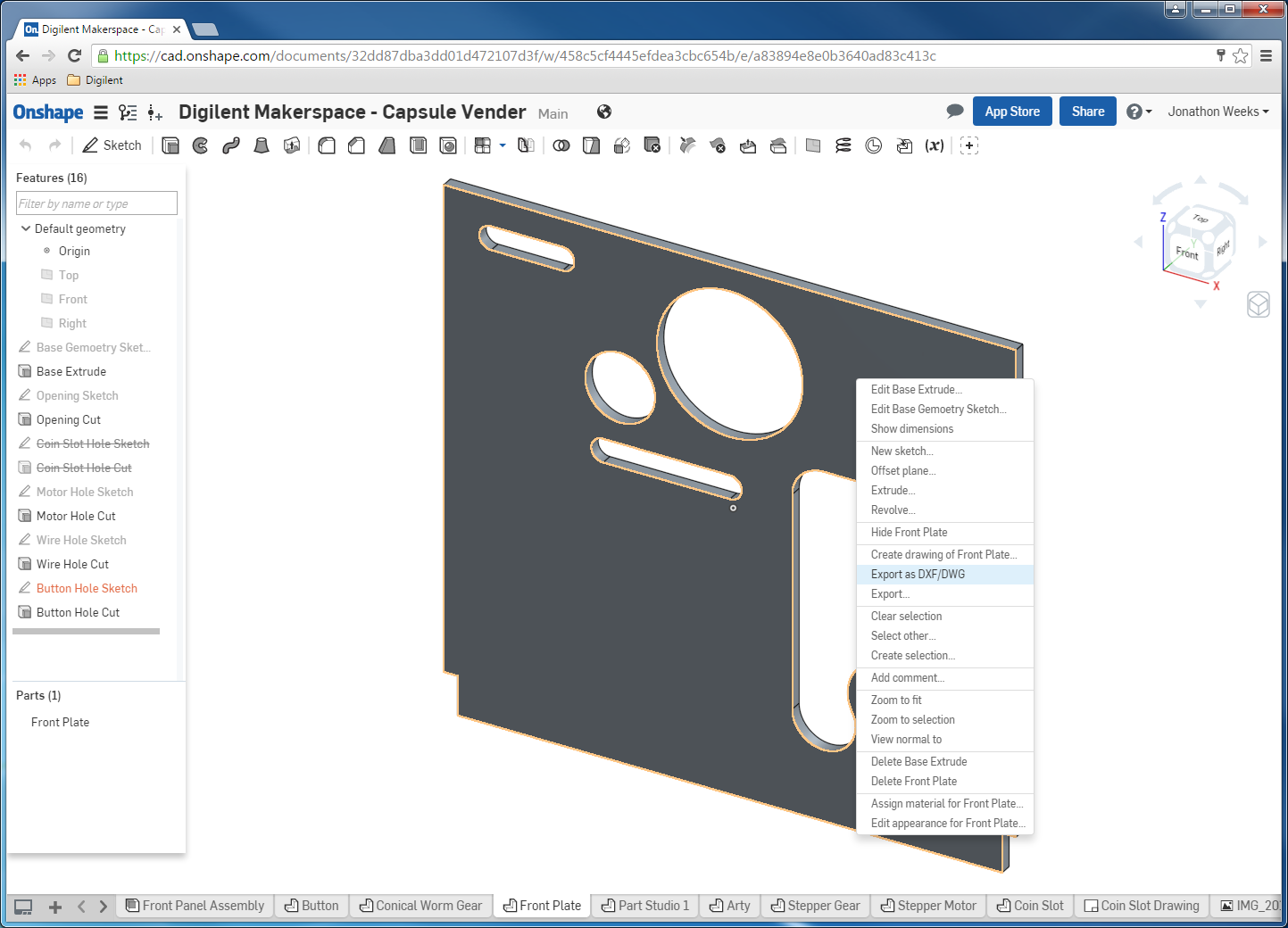The width and height of the screenshot is (1288, 928).
Task: Choose Assign material for Front Plate
Action: pyautogui.click(x=945, y=804)
